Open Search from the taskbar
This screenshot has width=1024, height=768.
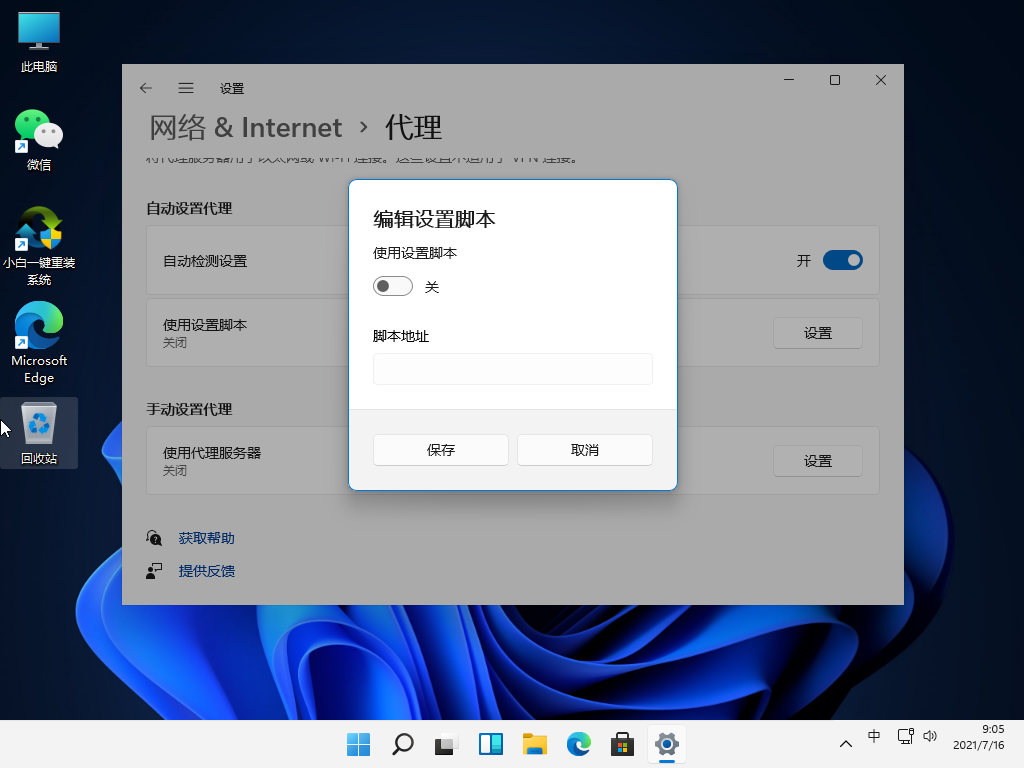(x=402, y=745)
